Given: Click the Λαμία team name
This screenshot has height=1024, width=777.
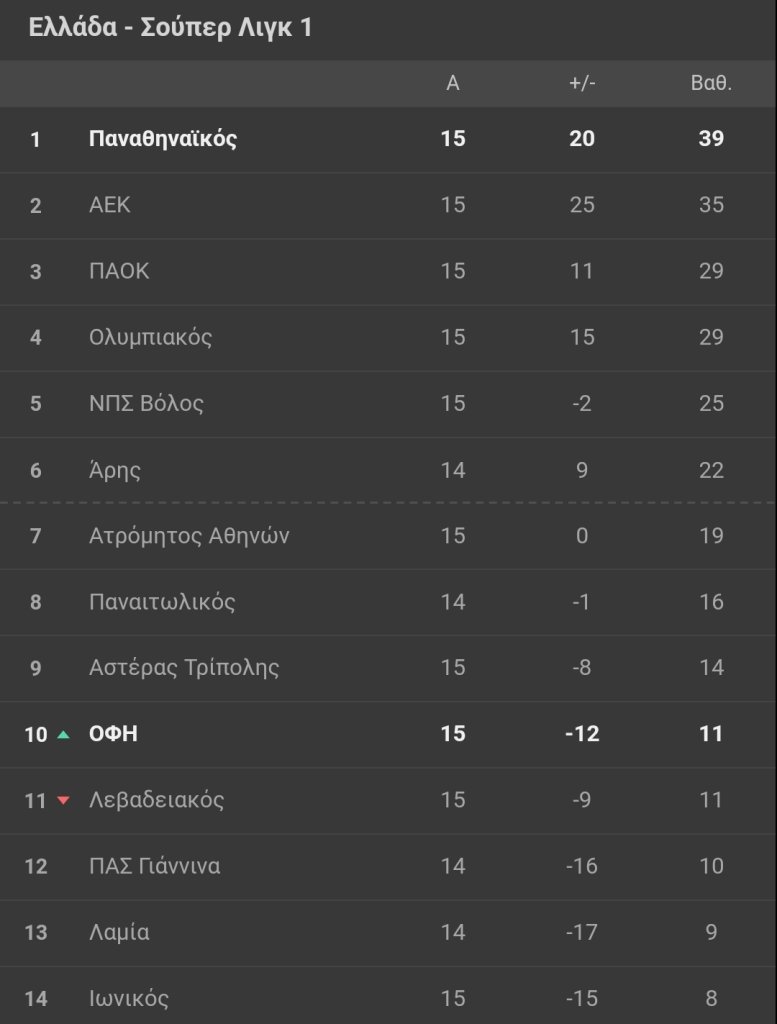Looking at the screenshot, I should (x=119, y=932).
